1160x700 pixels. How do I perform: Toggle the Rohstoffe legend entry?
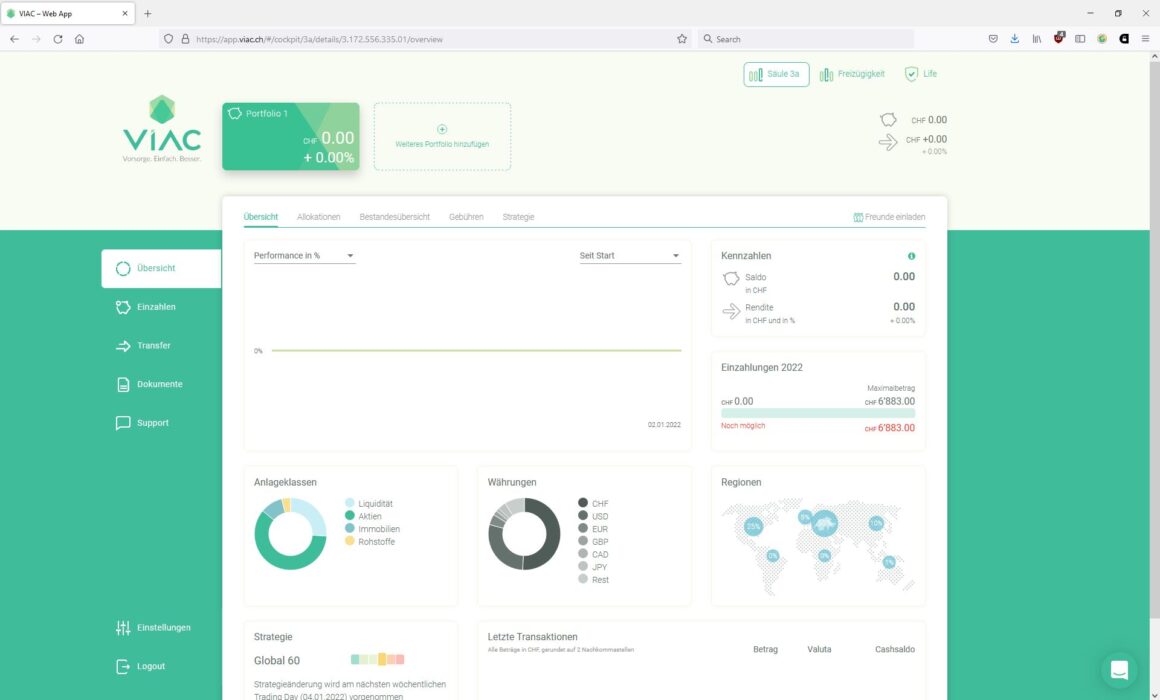(x=370, y=542)
